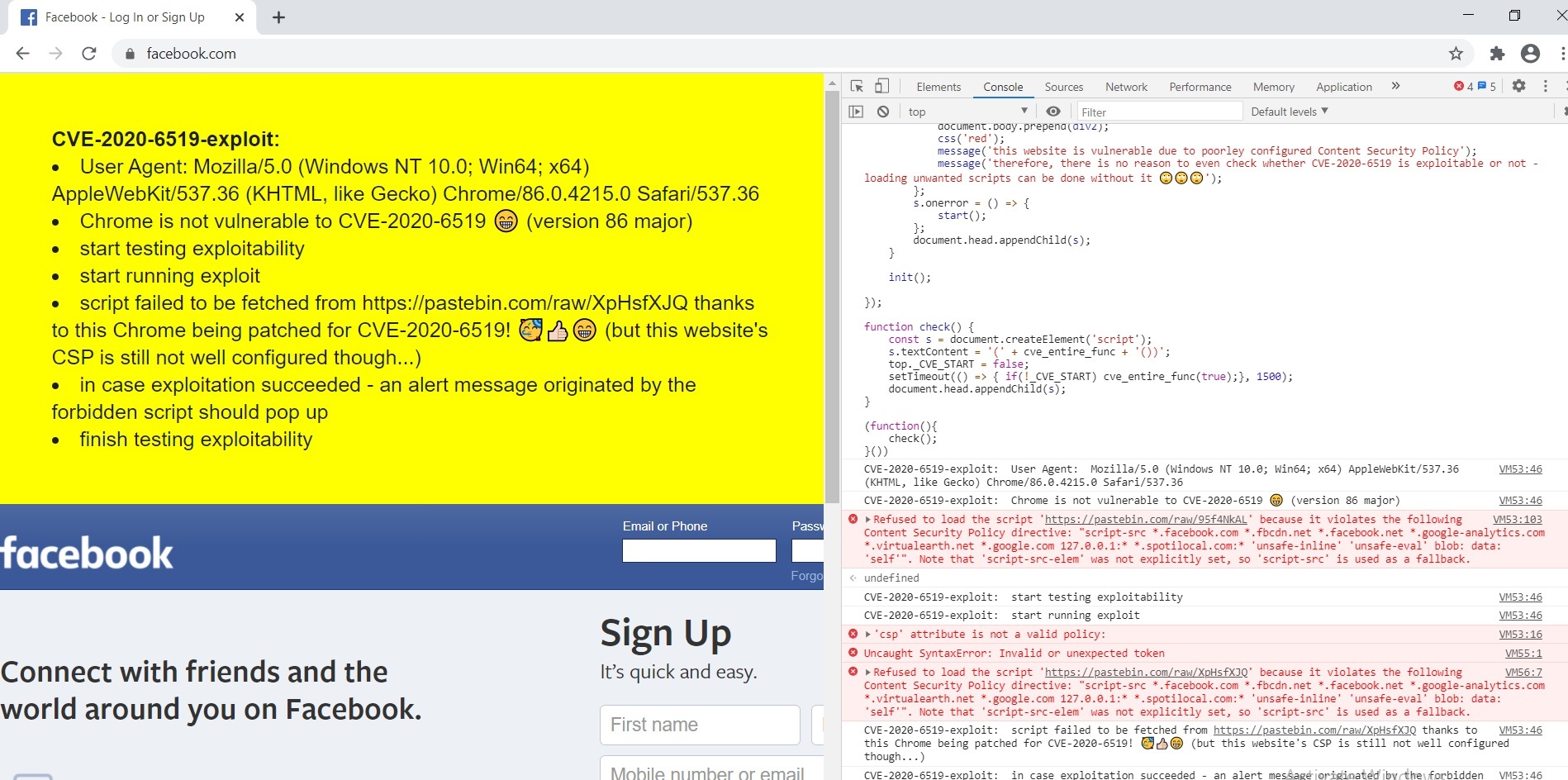
Task: Open source link VM56:7
Action: pos(1523,673)
